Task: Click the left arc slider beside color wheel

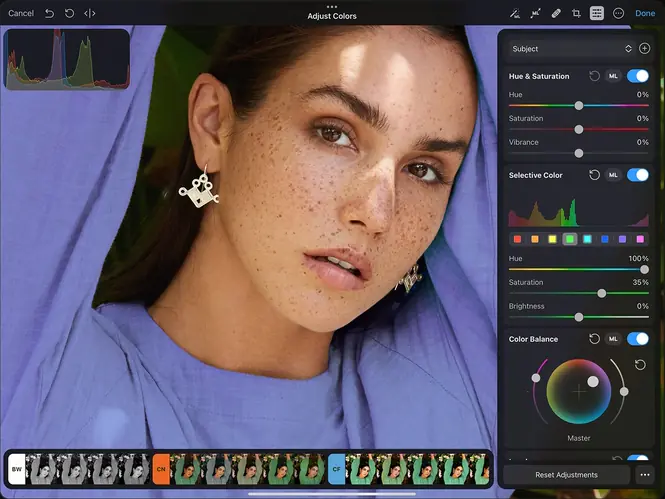Action: click(x=536, y=378)
